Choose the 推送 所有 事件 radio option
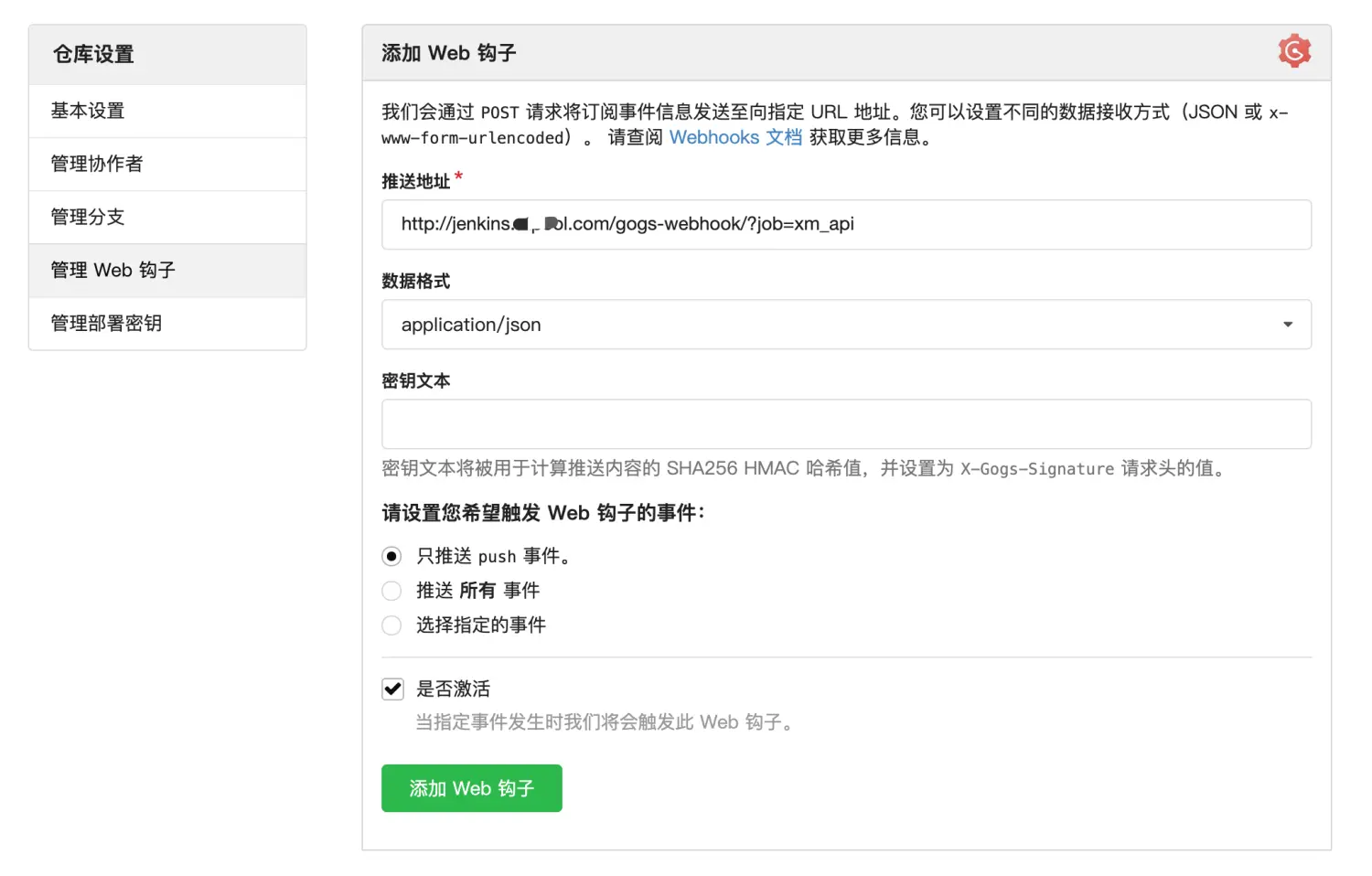The width and height of the screenshot is (1372, 876). point(391,591)
